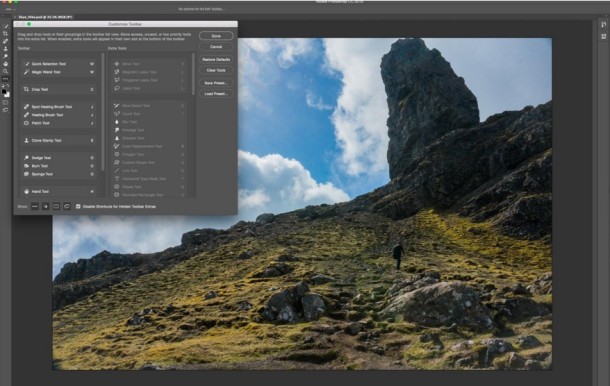Select Magnetic Lasso Tool in Extra Tools
This screenshot has height=386, width=610.
point(149,72)
